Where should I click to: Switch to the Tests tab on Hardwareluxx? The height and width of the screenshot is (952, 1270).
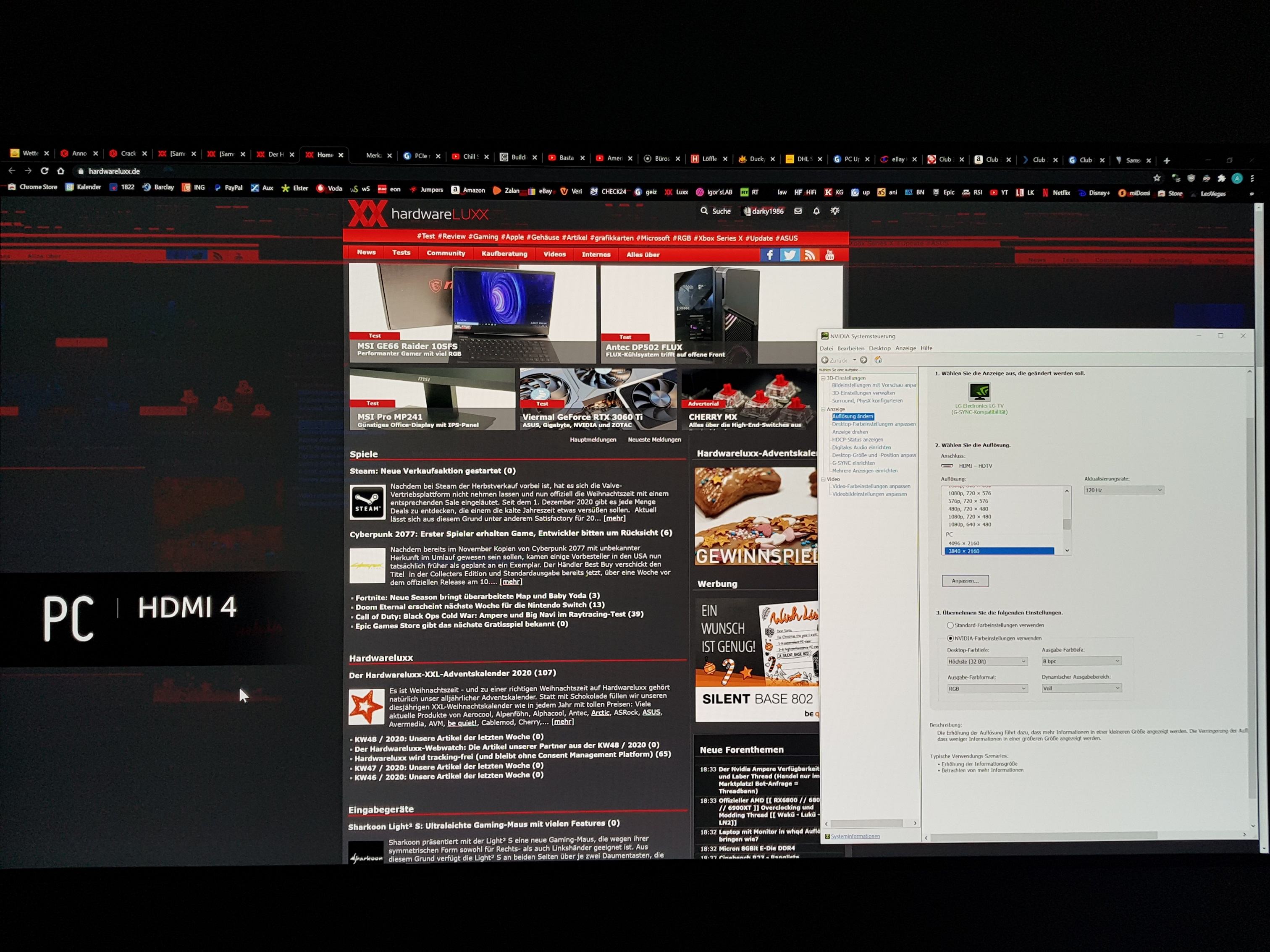coord(401,253)
